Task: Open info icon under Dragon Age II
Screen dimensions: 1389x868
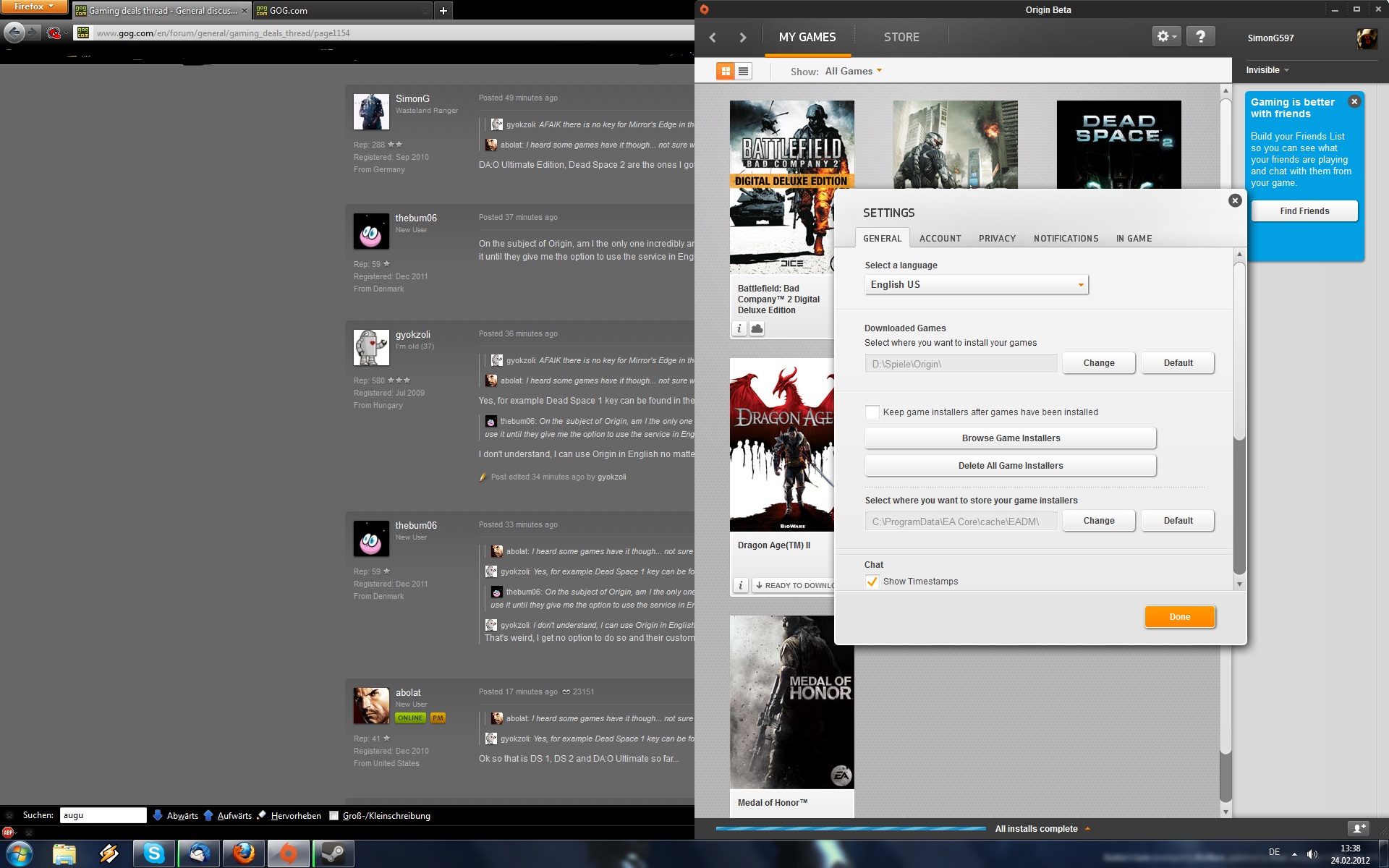Action: (740, 585)
